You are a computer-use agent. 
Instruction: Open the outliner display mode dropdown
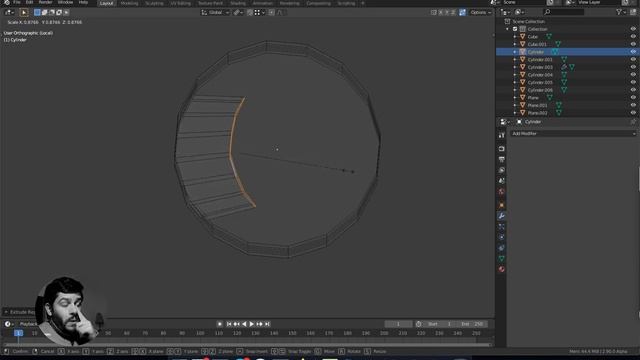[x=520, y=12]
